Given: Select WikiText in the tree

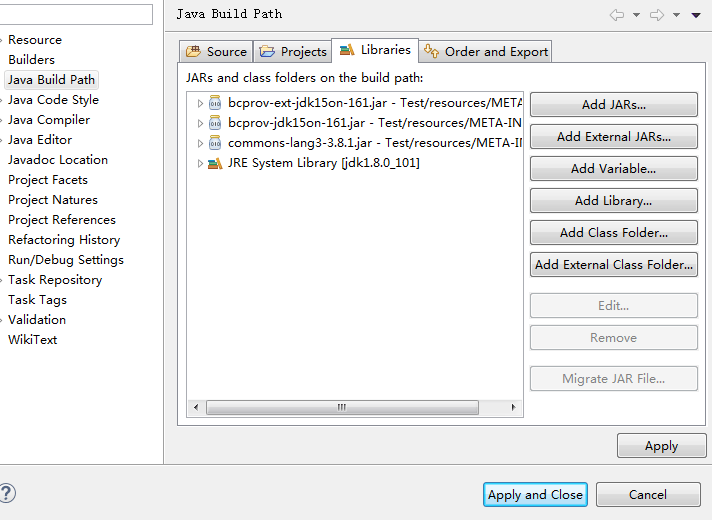Looking at the screenshot, I should click(33, 340).
